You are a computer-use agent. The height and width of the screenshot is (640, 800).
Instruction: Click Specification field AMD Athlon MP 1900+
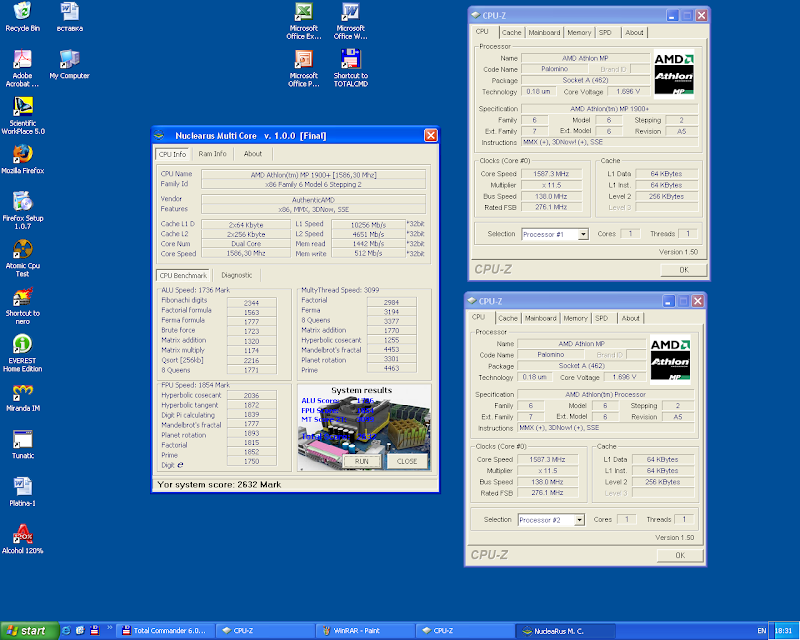pos(609,109)
